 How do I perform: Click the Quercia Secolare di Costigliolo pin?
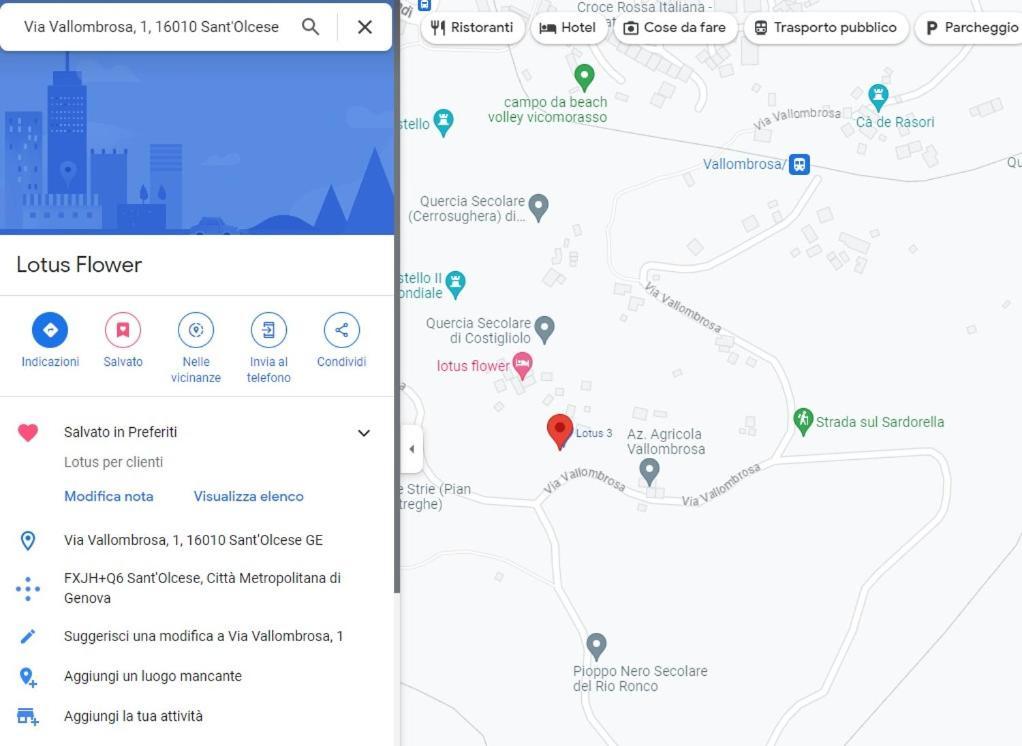point(544,329)
